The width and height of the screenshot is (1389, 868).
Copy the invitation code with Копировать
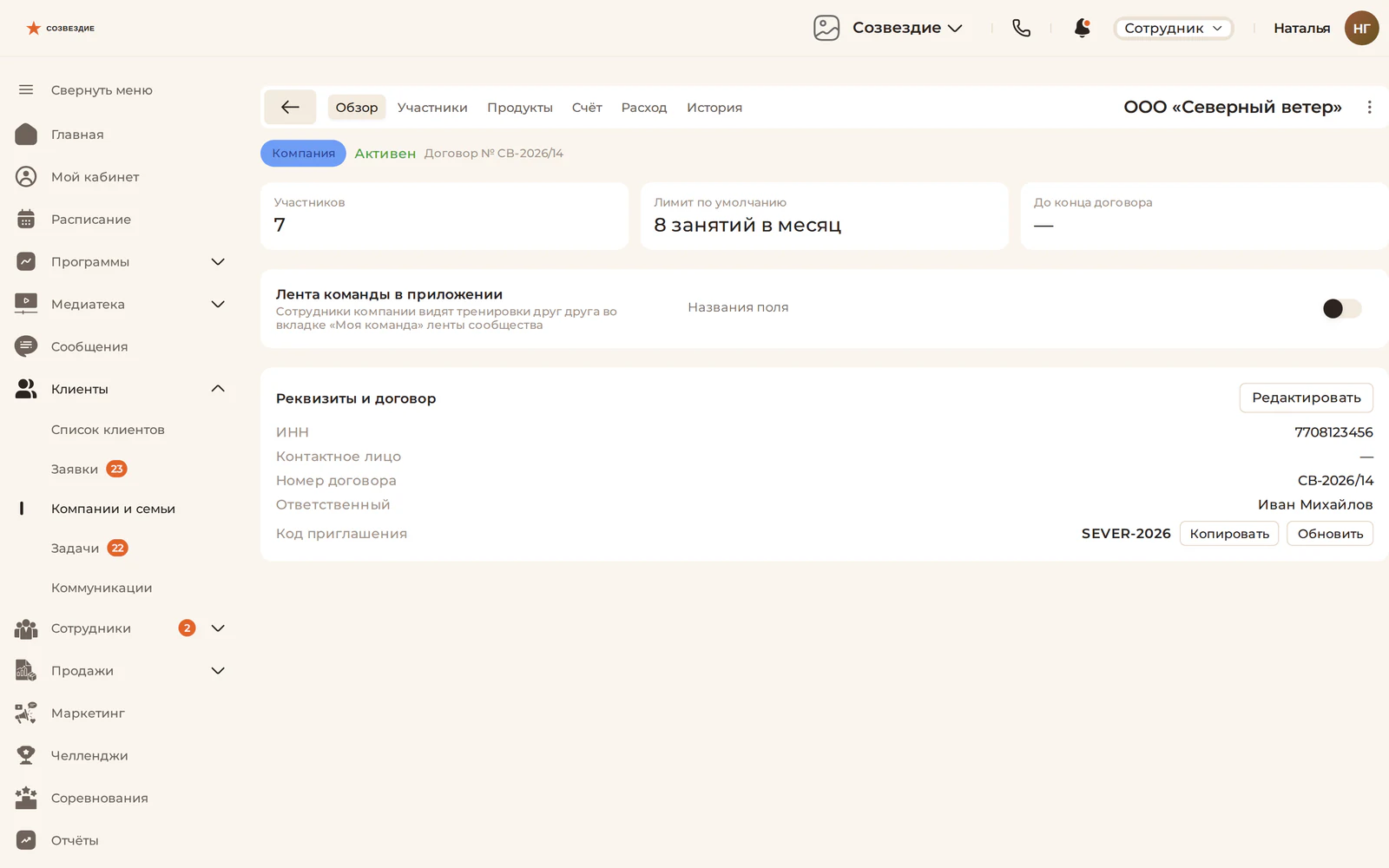[x=1229, y=534]
